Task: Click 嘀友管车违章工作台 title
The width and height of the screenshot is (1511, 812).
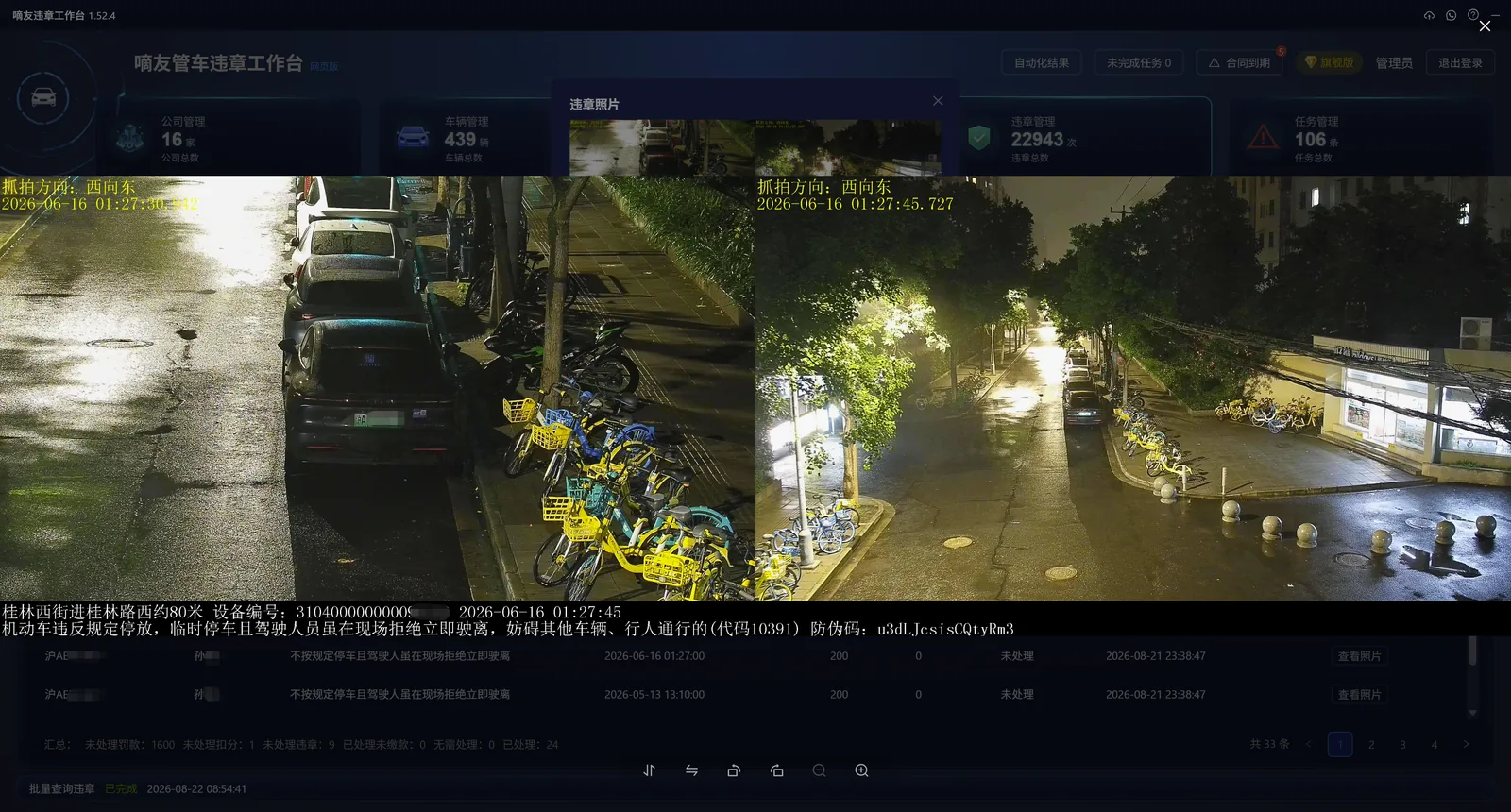Action: coord(218,63)
